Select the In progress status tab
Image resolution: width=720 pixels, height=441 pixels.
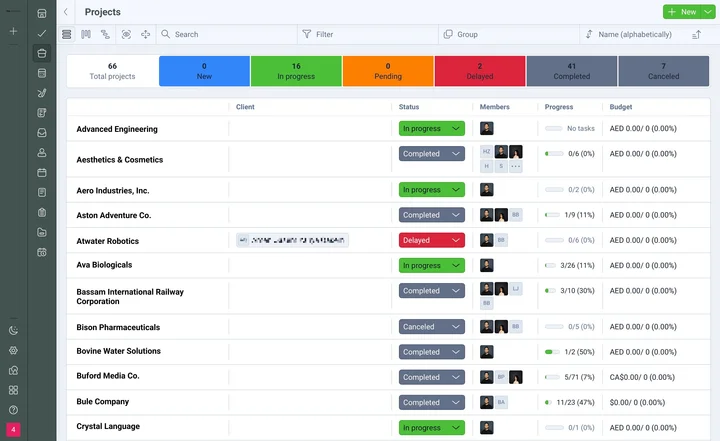tap(295, 71)
